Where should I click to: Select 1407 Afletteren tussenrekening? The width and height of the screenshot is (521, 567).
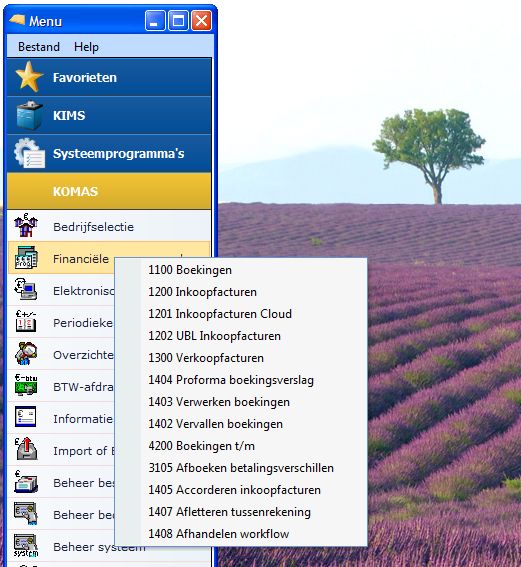coord(241,512)
